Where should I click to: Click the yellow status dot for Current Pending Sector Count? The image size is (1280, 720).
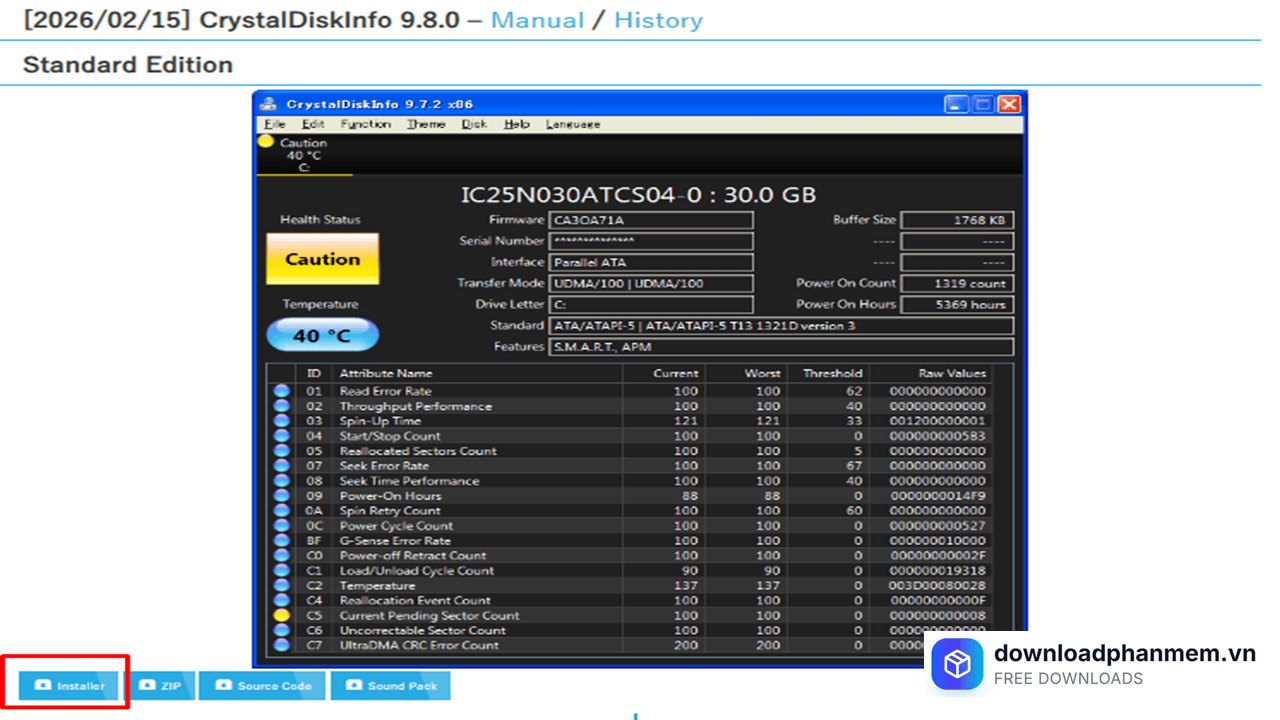[x=282, y=616]
